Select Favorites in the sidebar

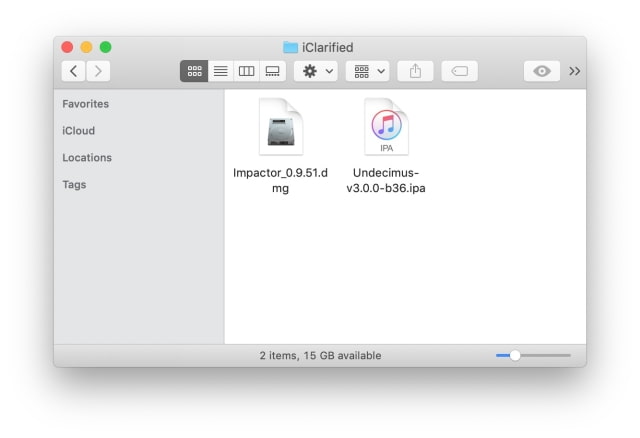(x=86, y=104)
